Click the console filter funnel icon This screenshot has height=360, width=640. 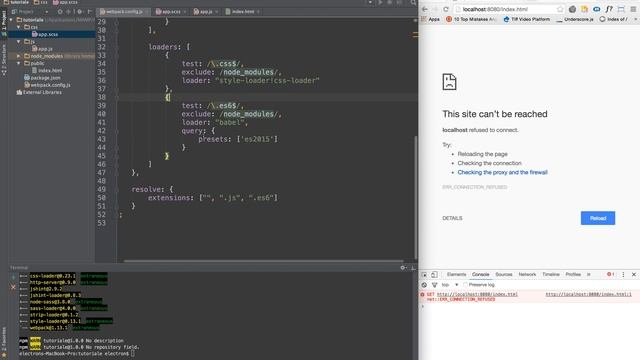[x=434, y=284]
